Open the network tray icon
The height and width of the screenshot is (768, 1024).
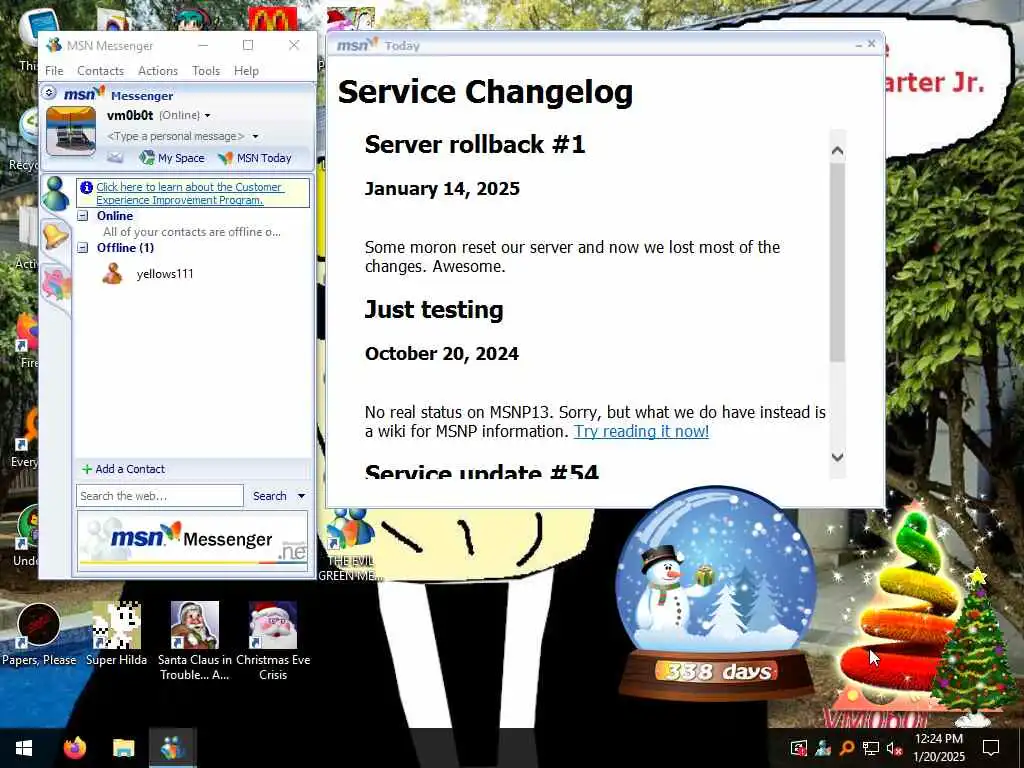870,748
